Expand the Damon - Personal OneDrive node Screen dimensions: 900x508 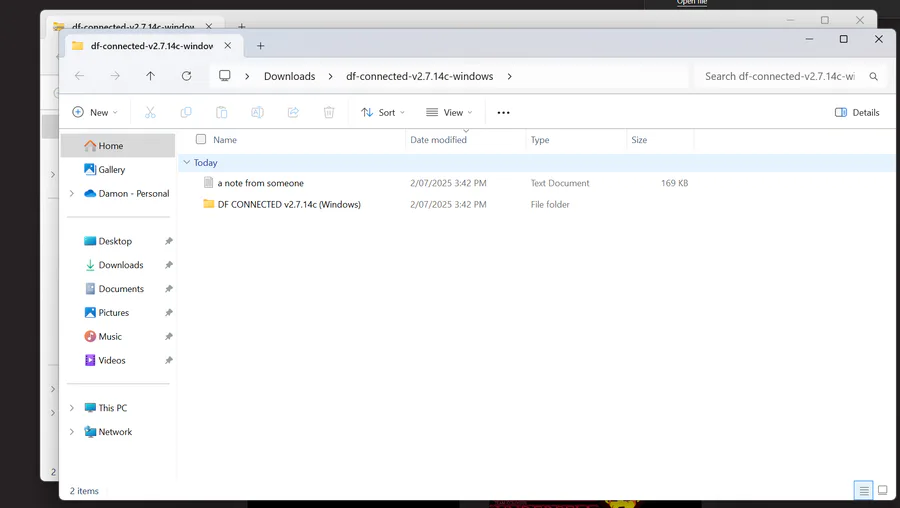click(72, 193)
